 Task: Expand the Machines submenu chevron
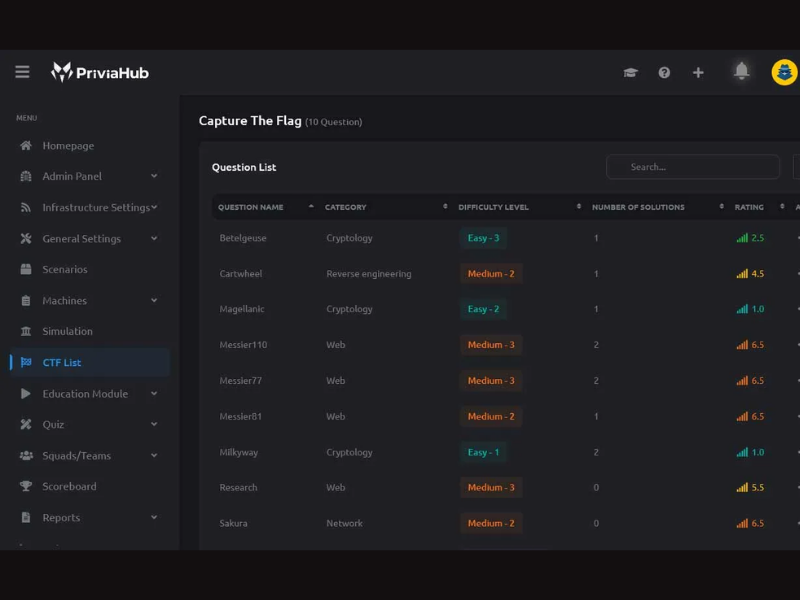[x=154, y=300]
